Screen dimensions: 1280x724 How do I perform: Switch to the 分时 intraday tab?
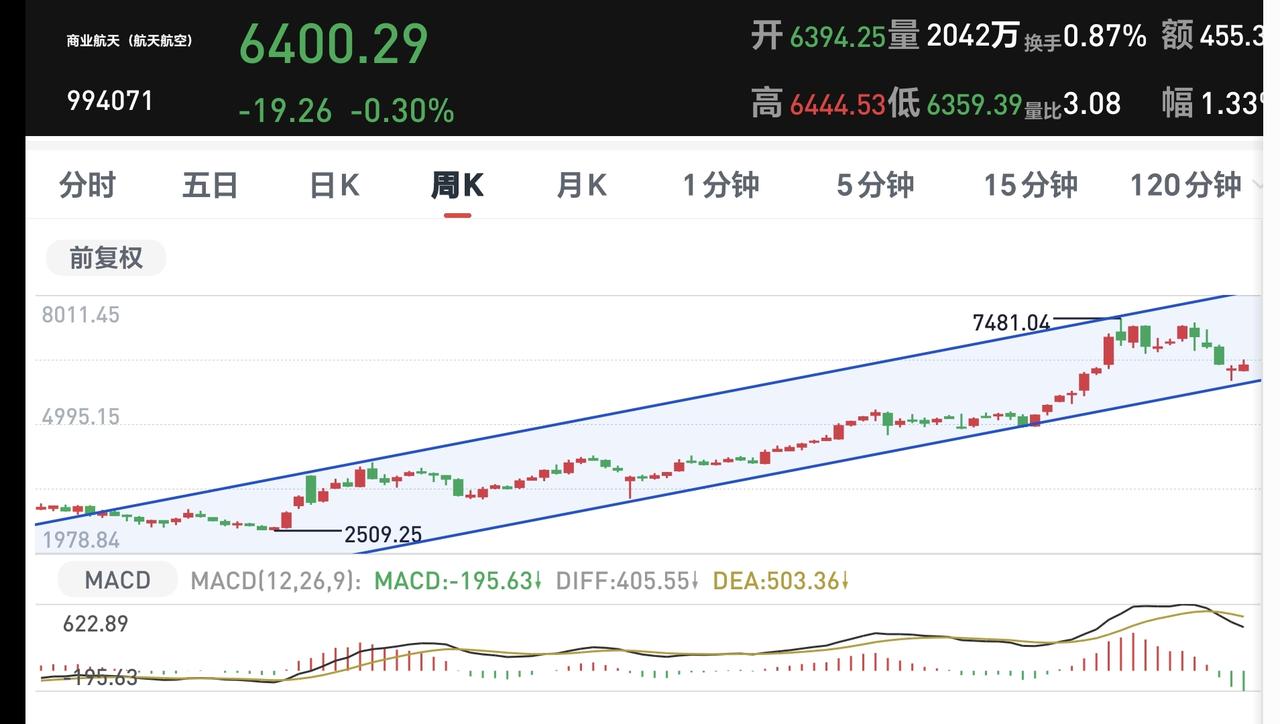pyautogui.click(x=87, y=185)
